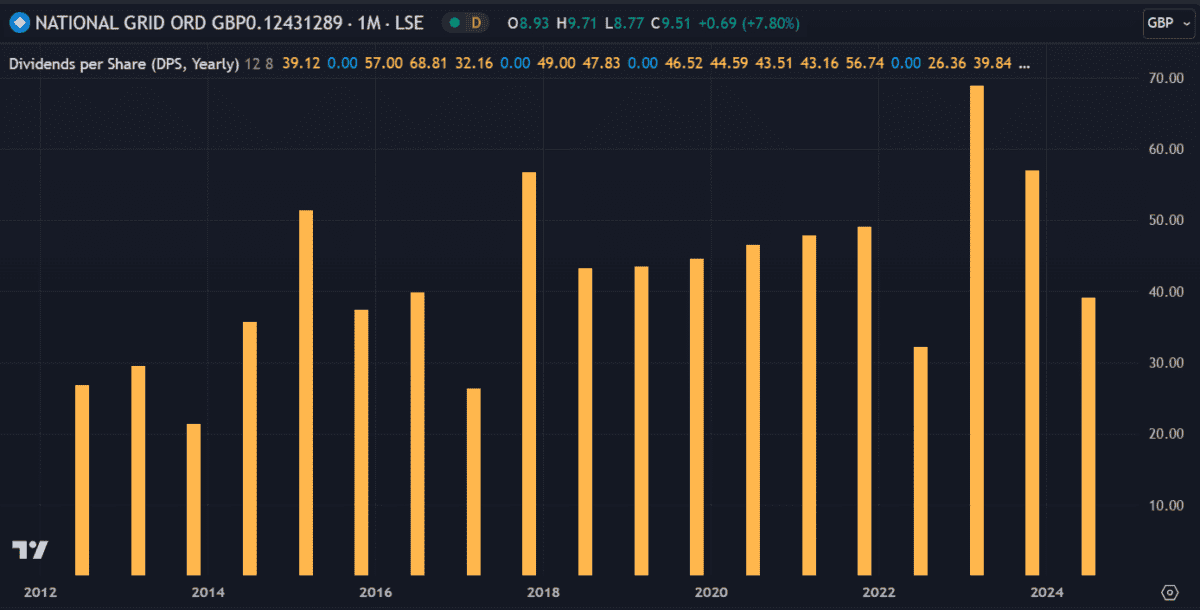This screenshot has height=610, width=1200.
Task: Click the 2024 label on time axis
Action: (x=1049, y=592)
